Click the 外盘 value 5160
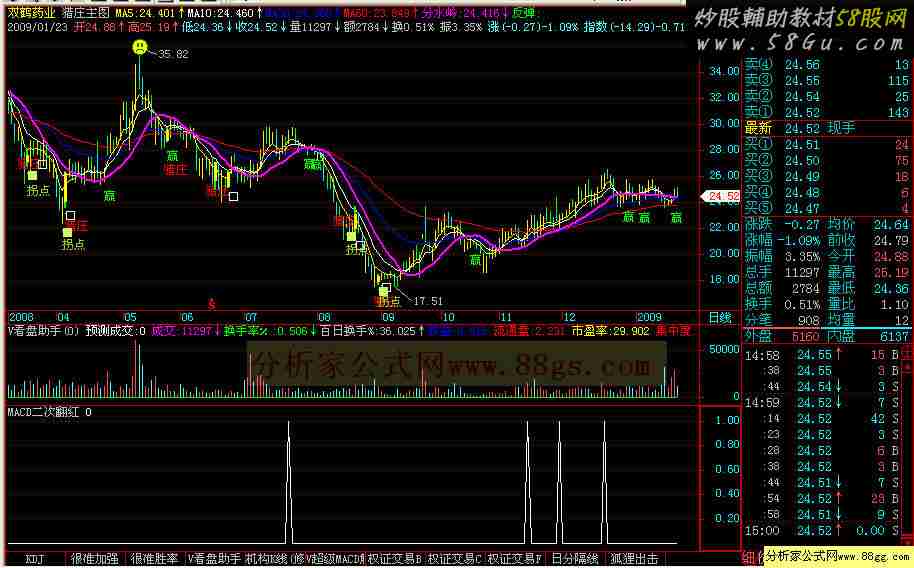This screenshot has height=568, width=914. [806, 336]
